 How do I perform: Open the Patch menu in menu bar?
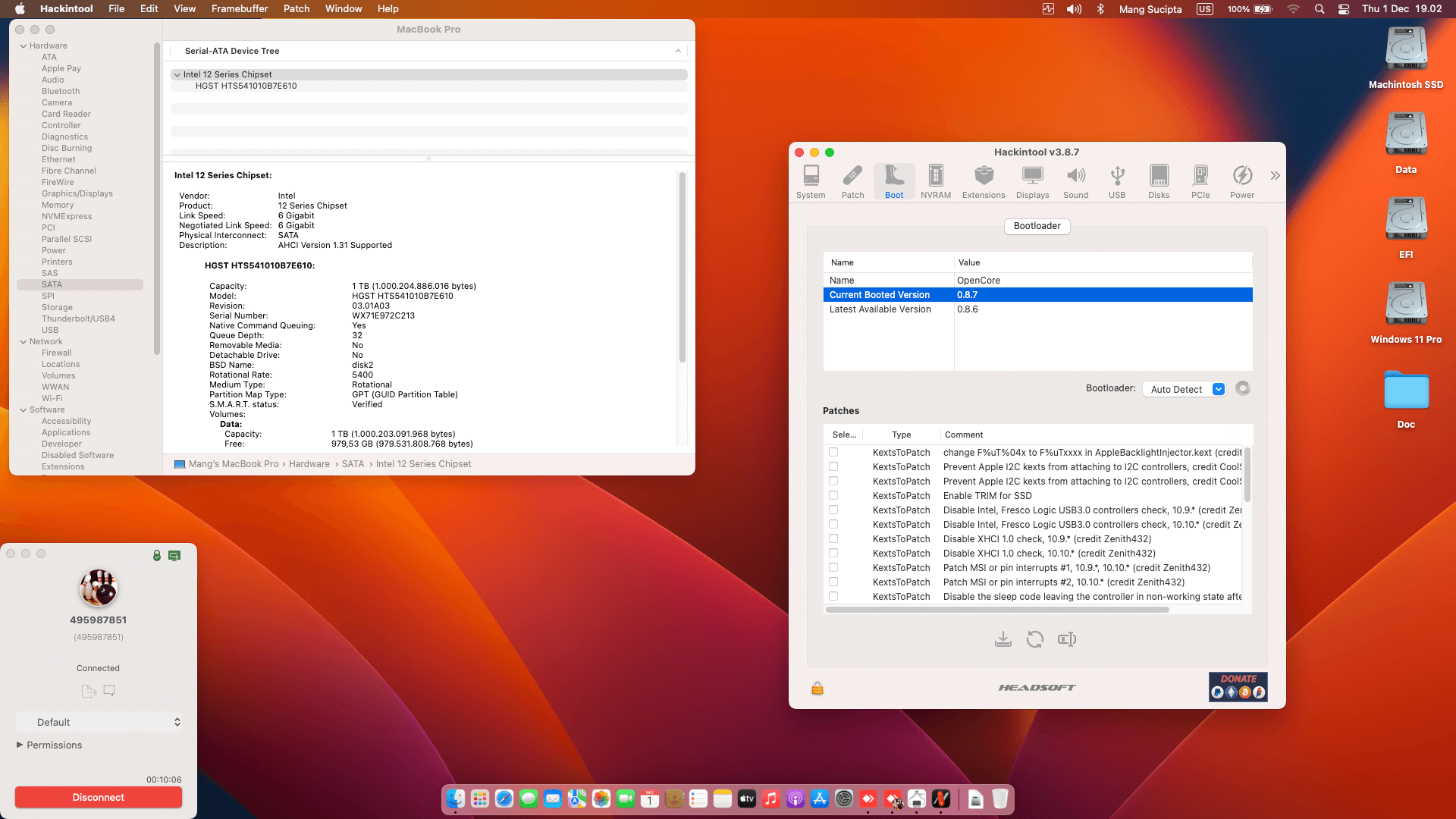tap(297, 9)
